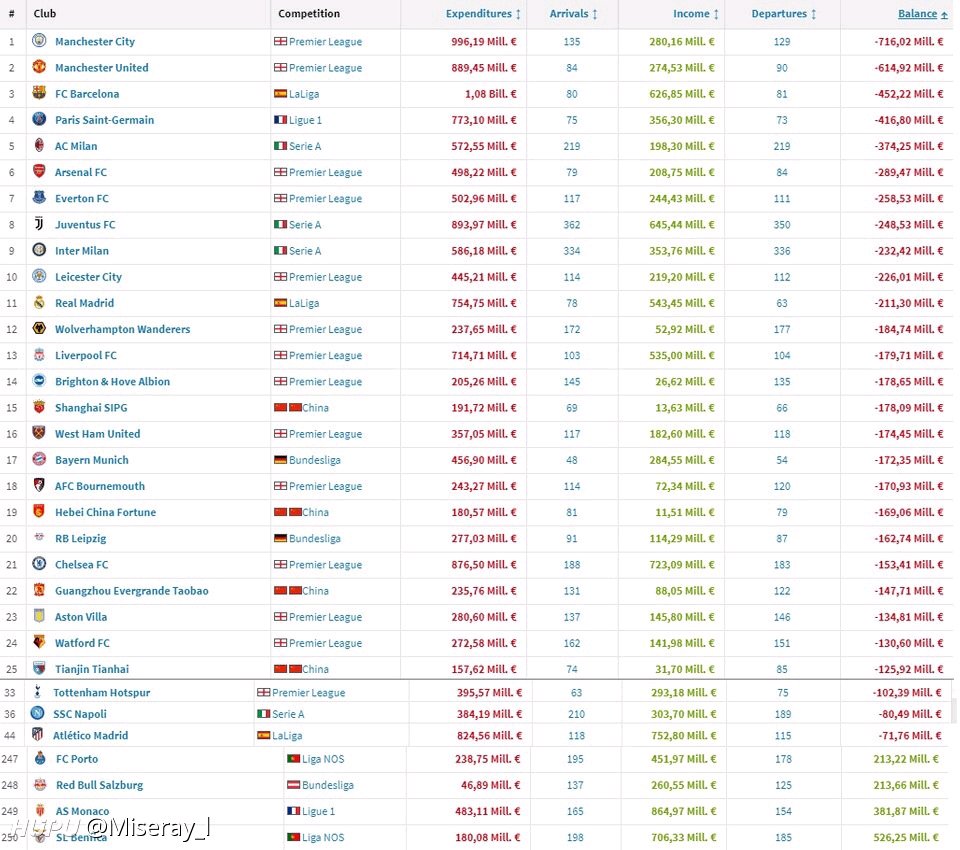This screenshot has height=850, width=960.
Task: Click the Tianjin Tianhai club name
Action: [92, 669]
